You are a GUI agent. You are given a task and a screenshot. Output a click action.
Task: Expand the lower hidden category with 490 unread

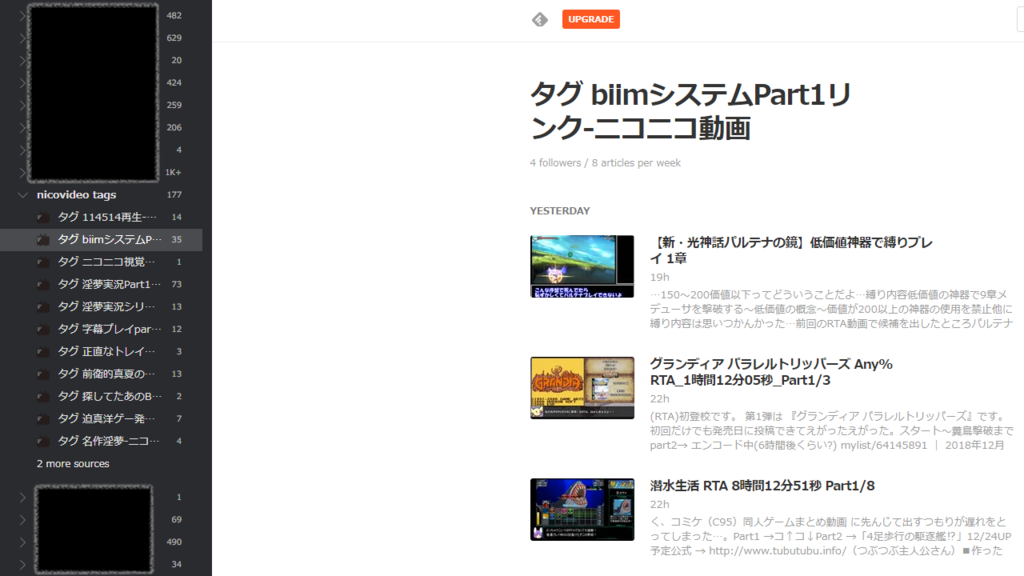point(23,542)
